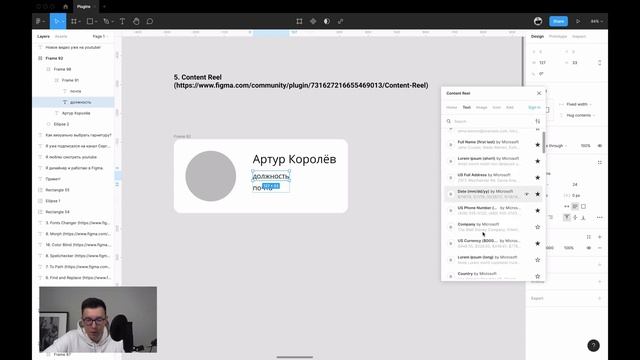640x360 pixels.
Task: Open the type details three-dots menu
Action: (599, 218)
